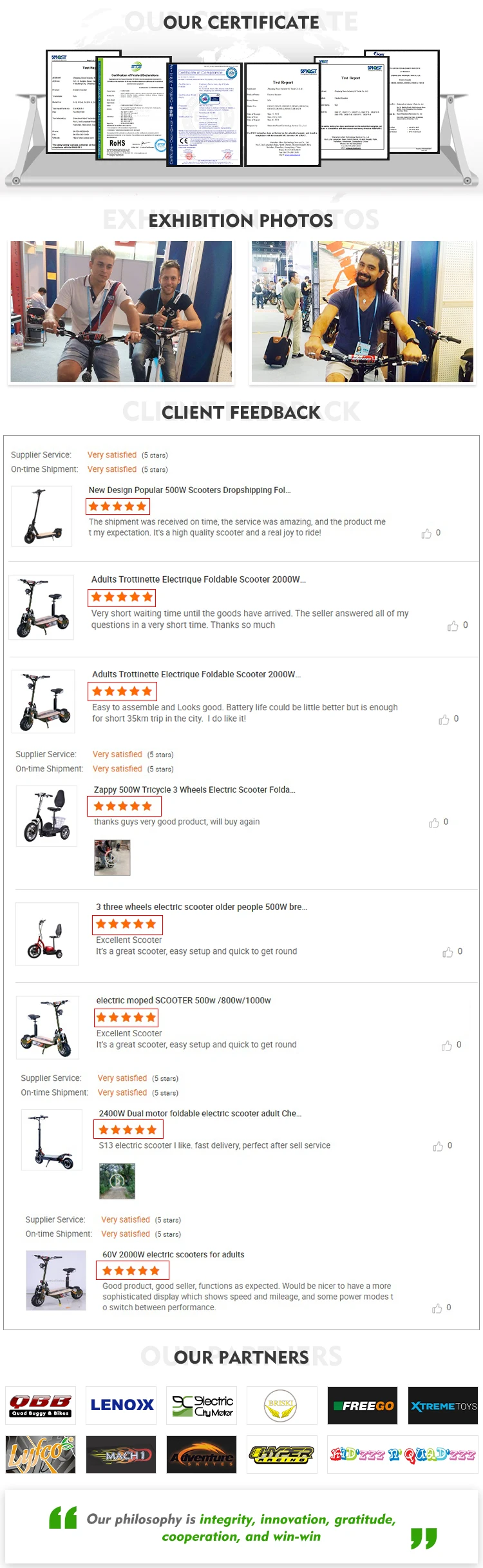Open exhibition photo of two men on a bike
This screenshot has height=1568, width=483.
pyautogui.click(x=121, y=312)
